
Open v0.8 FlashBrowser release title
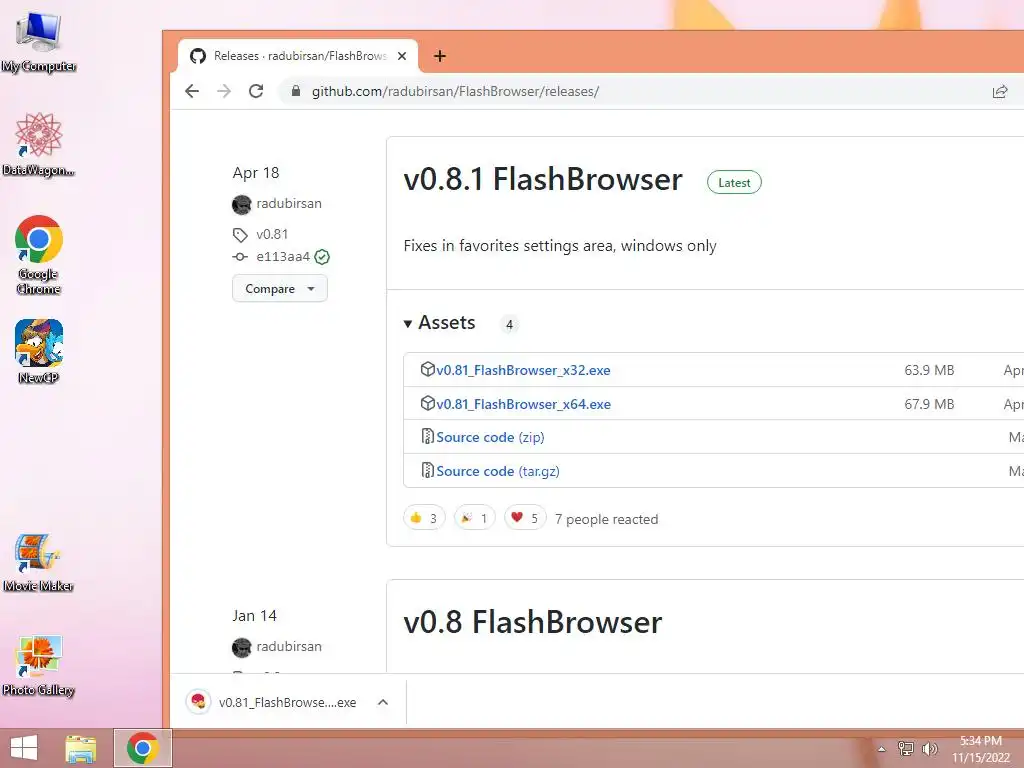coord(532,622)
